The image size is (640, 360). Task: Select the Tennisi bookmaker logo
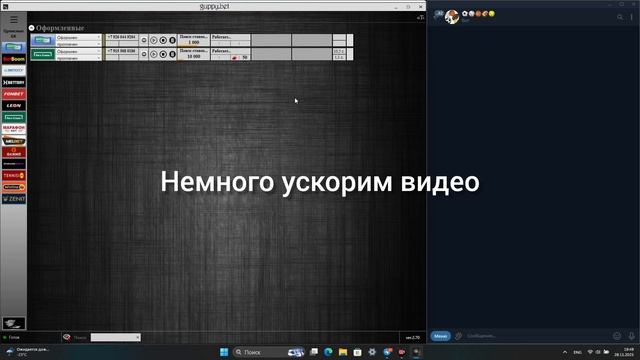click(x=14, y=176)
